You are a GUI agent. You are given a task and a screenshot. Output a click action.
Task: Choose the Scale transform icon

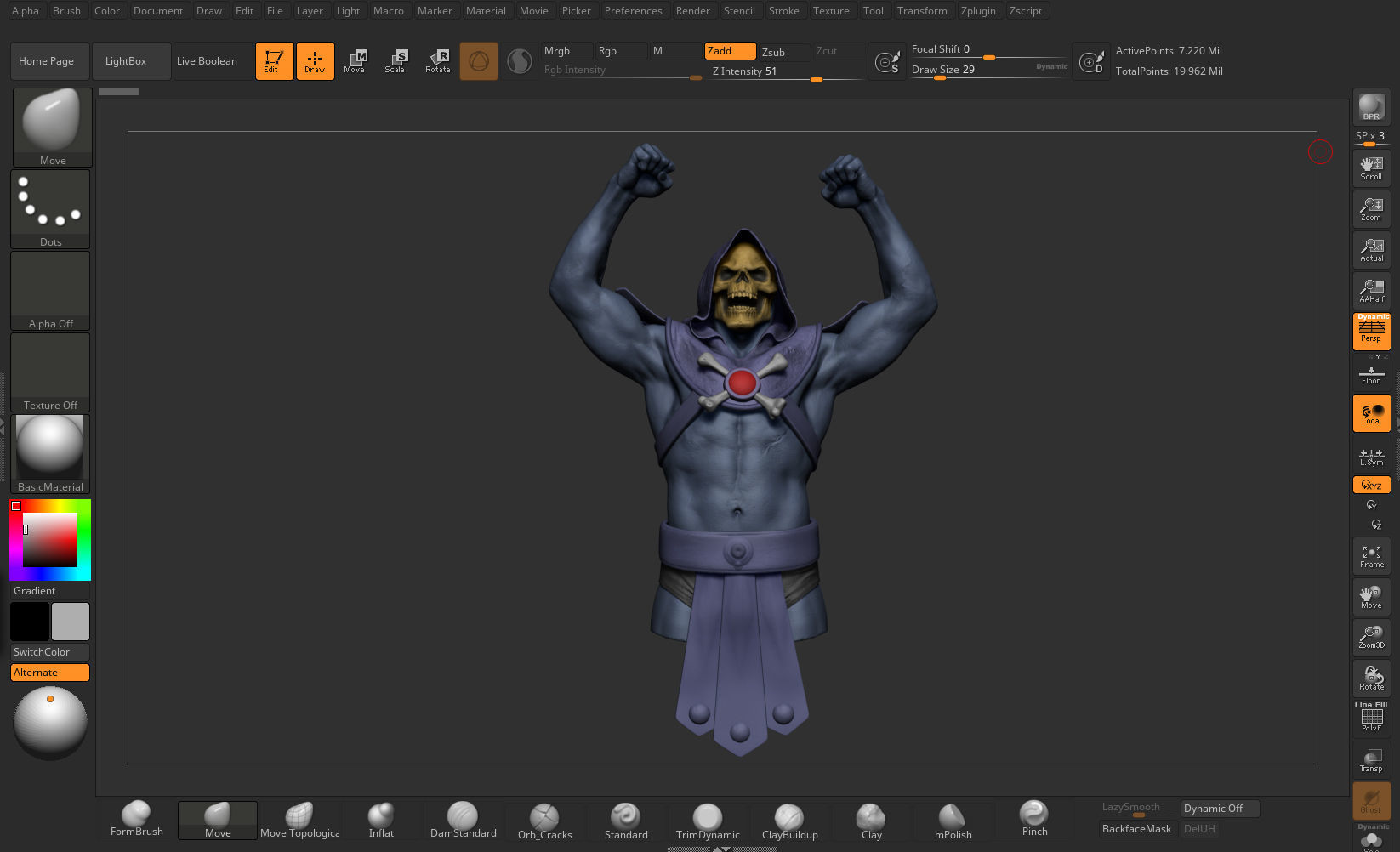point(396,61)
